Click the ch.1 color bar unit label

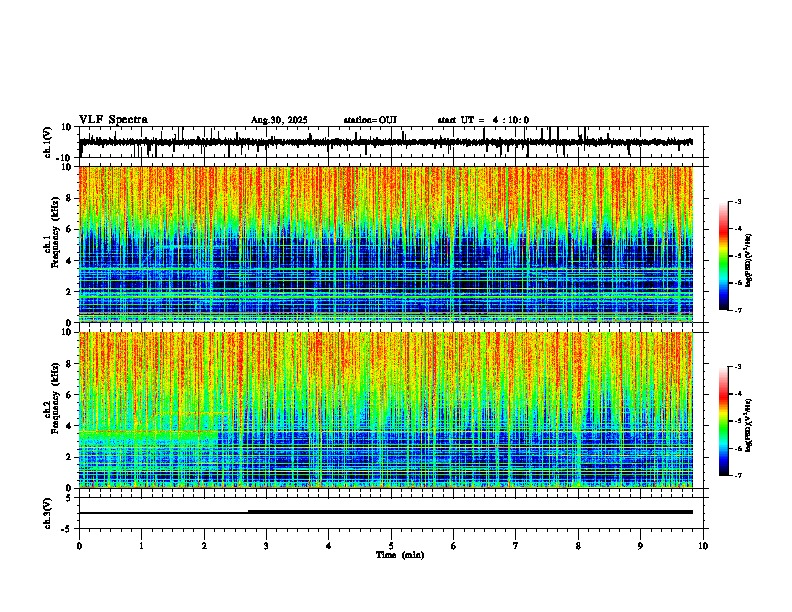click(x=749, y=260)
